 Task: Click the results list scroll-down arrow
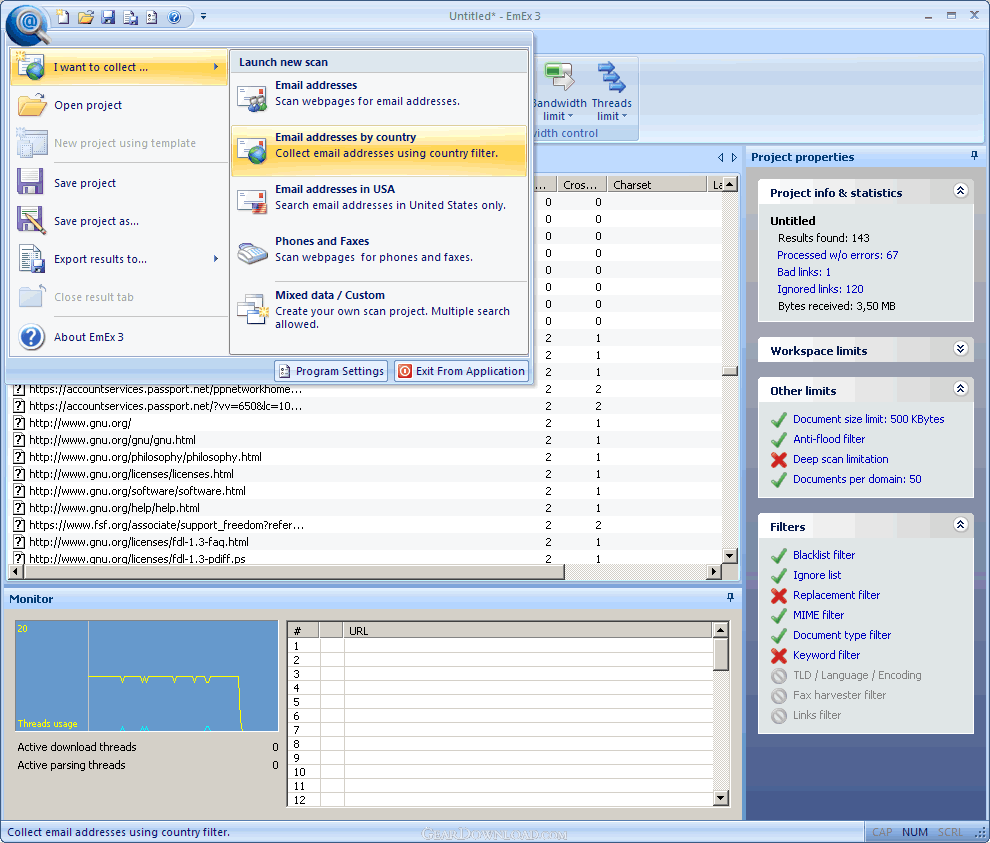pos(730,556)
